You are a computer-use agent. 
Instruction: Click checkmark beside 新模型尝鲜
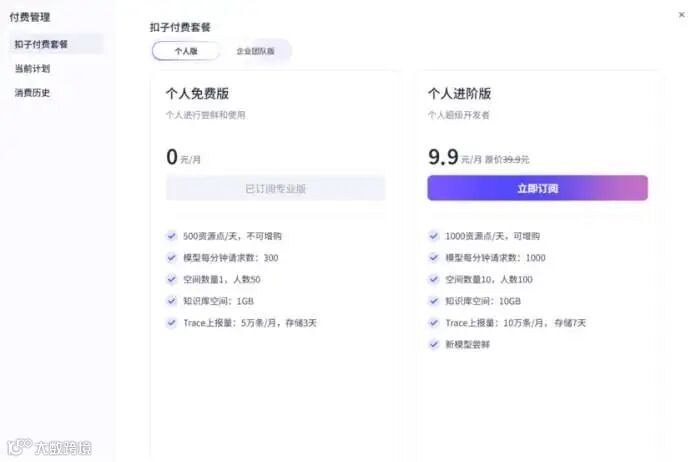[434, 344]
